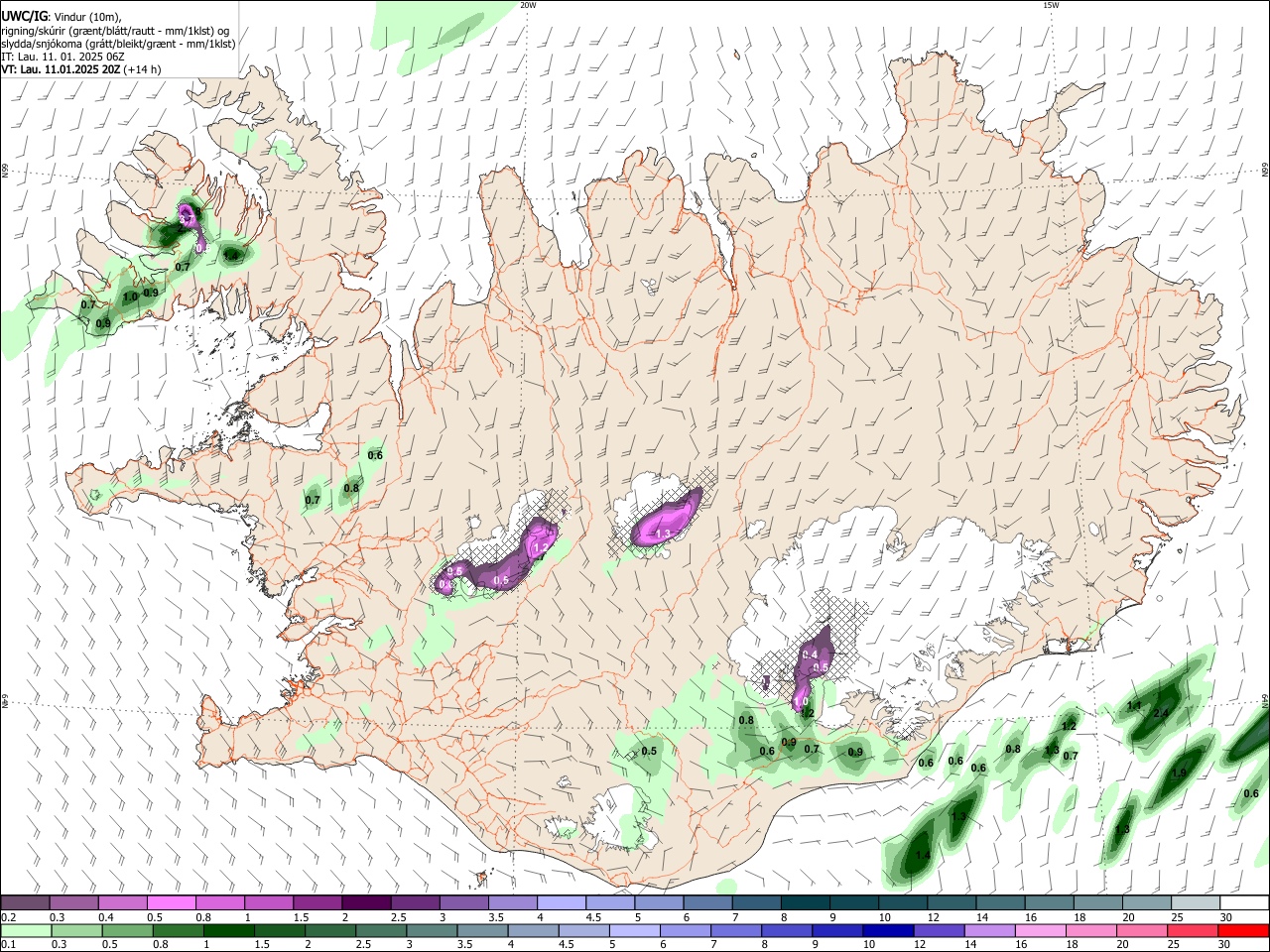Click the 2.4 precipitation value offshore southeast

pyautogui.click(x=1162, y=713)
